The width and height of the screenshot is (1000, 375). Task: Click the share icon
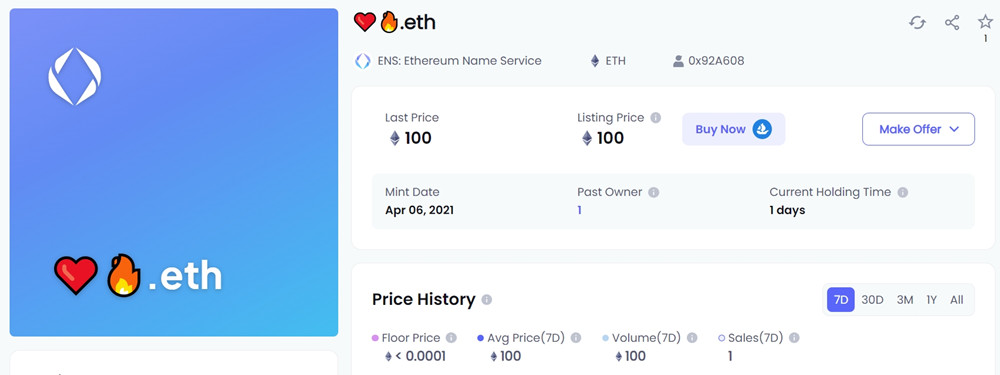click(952, 23)
